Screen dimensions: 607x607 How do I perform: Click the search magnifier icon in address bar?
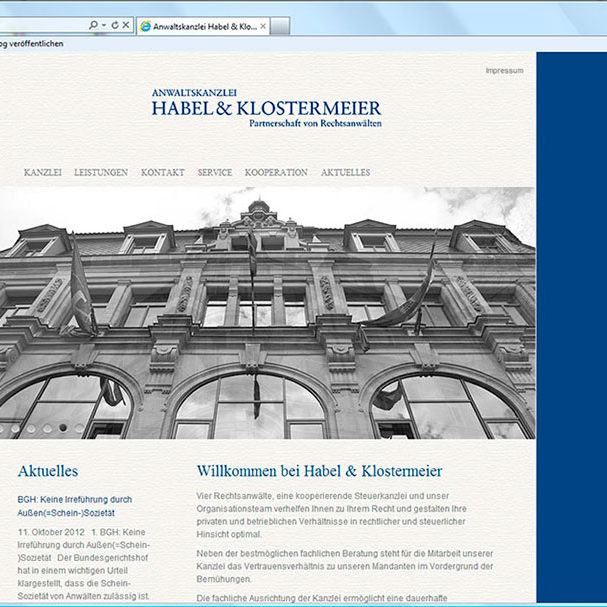tap(93, 24)
